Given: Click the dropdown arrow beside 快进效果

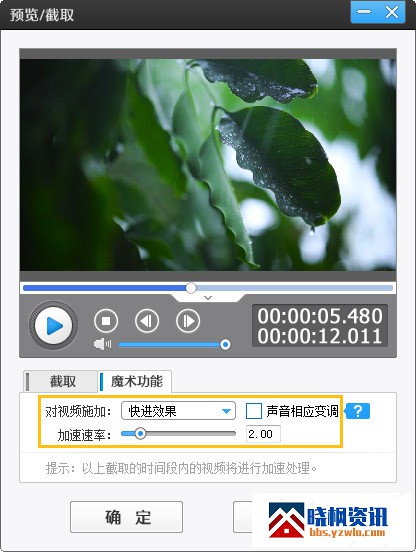Looking at the screenshot, I should click(226, 411).
